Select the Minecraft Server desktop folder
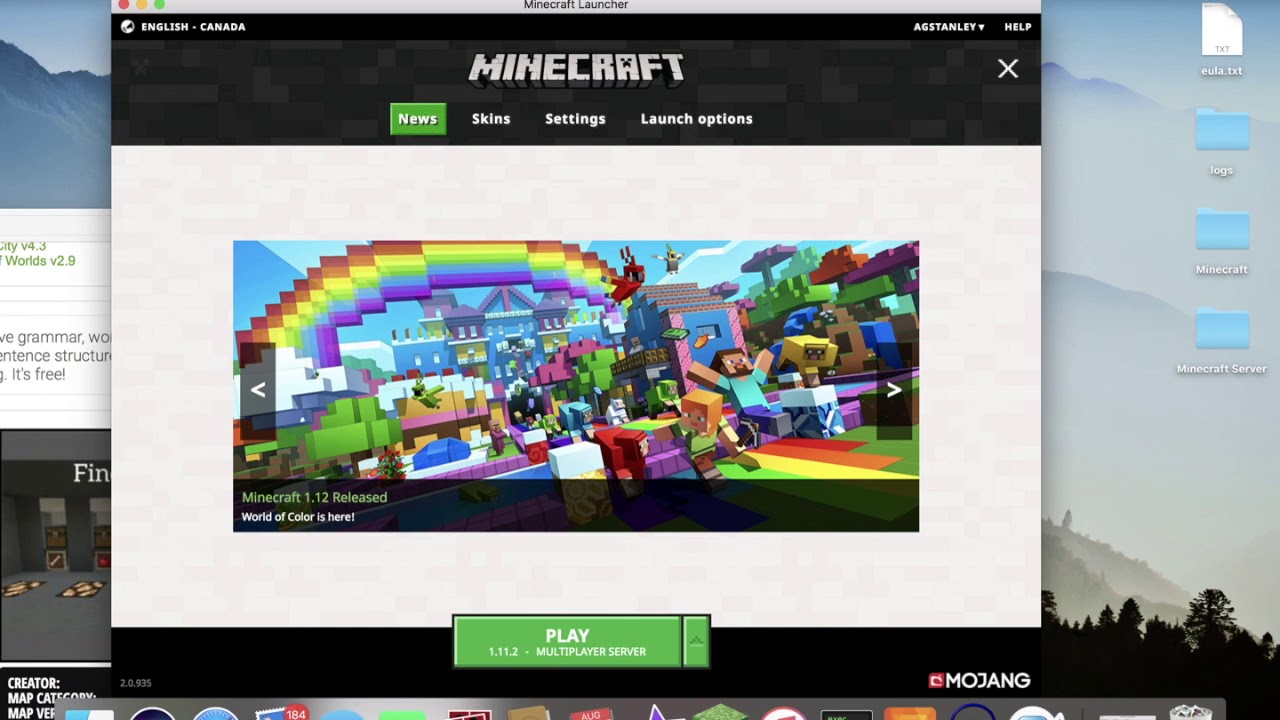The width and height of the screenshot is (1280, 720). (1222, 340)
